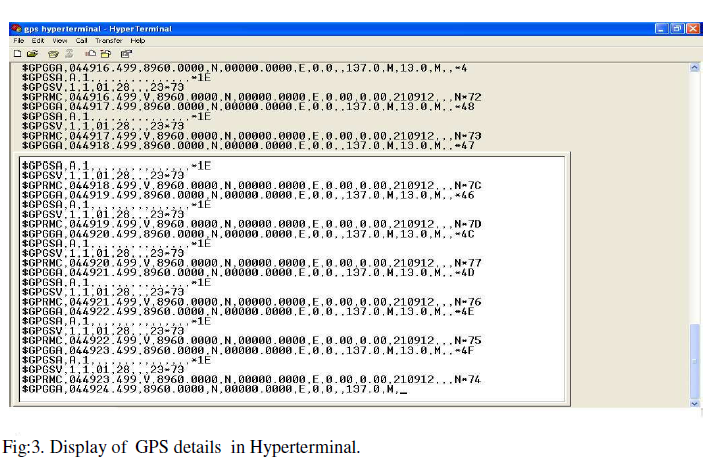709x470 pixels.
Task: Click the $GPRMC,044919.499 line ending N*7D
Action: coord(251,224)
